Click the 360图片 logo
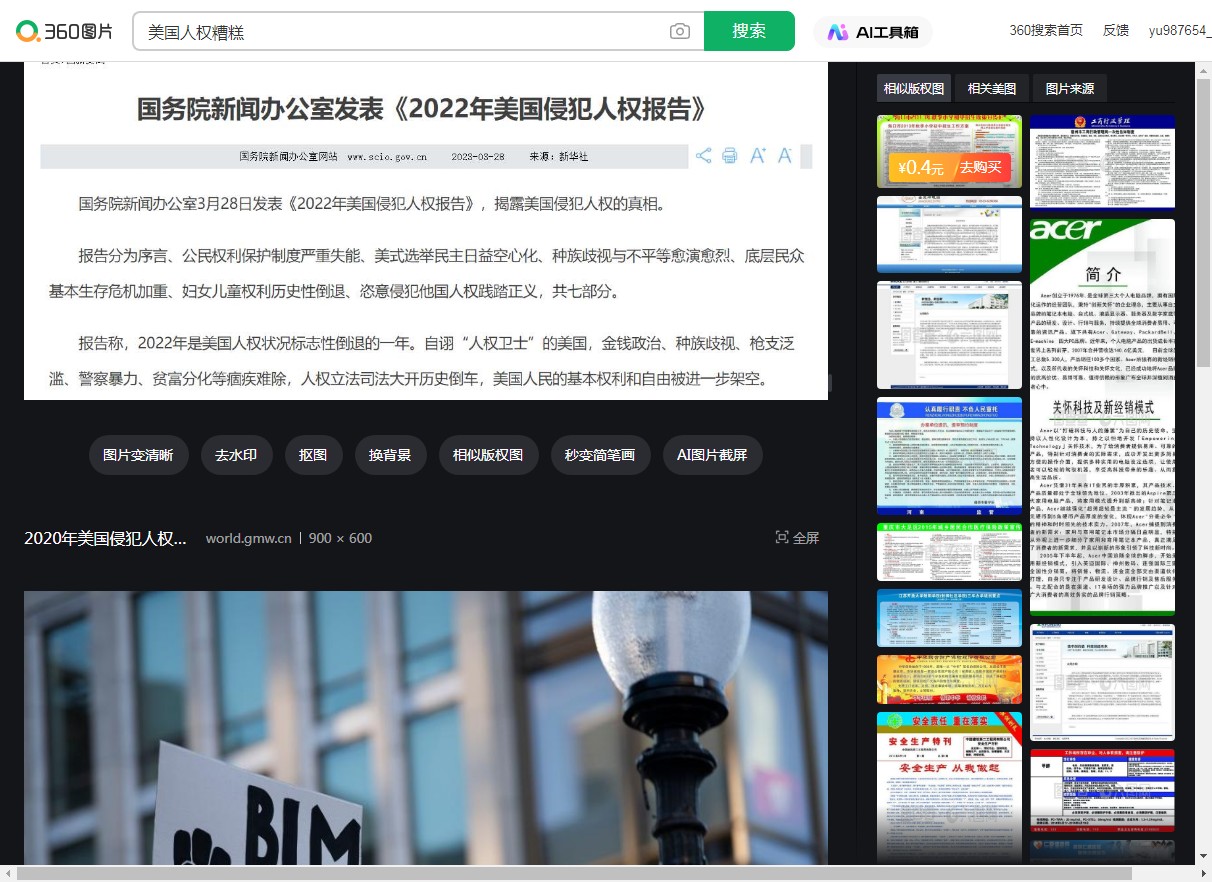1212x882 pixels. coord(64,31)
